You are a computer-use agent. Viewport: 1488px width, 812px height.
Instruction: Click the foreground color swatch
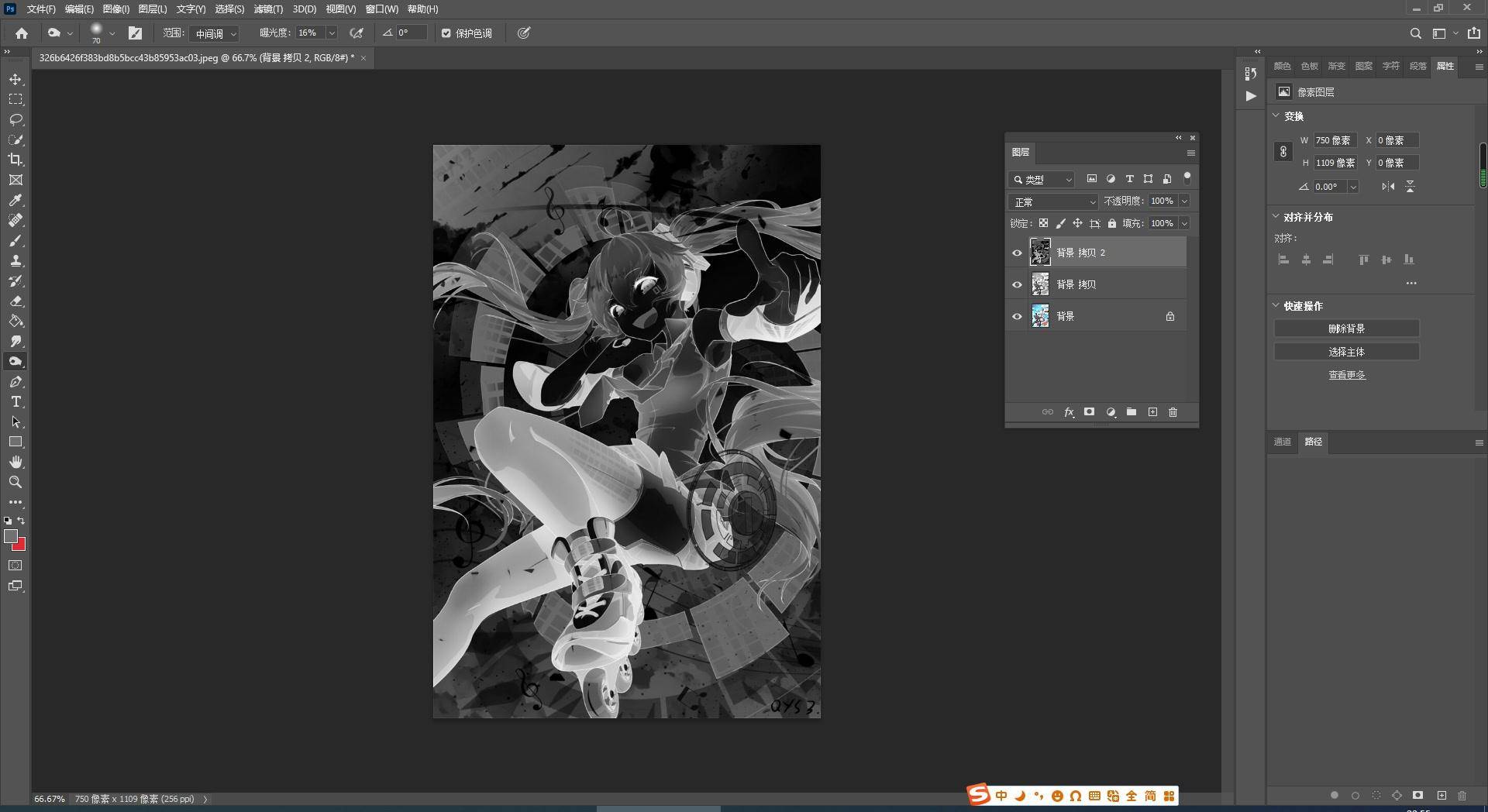pos(10,536)
